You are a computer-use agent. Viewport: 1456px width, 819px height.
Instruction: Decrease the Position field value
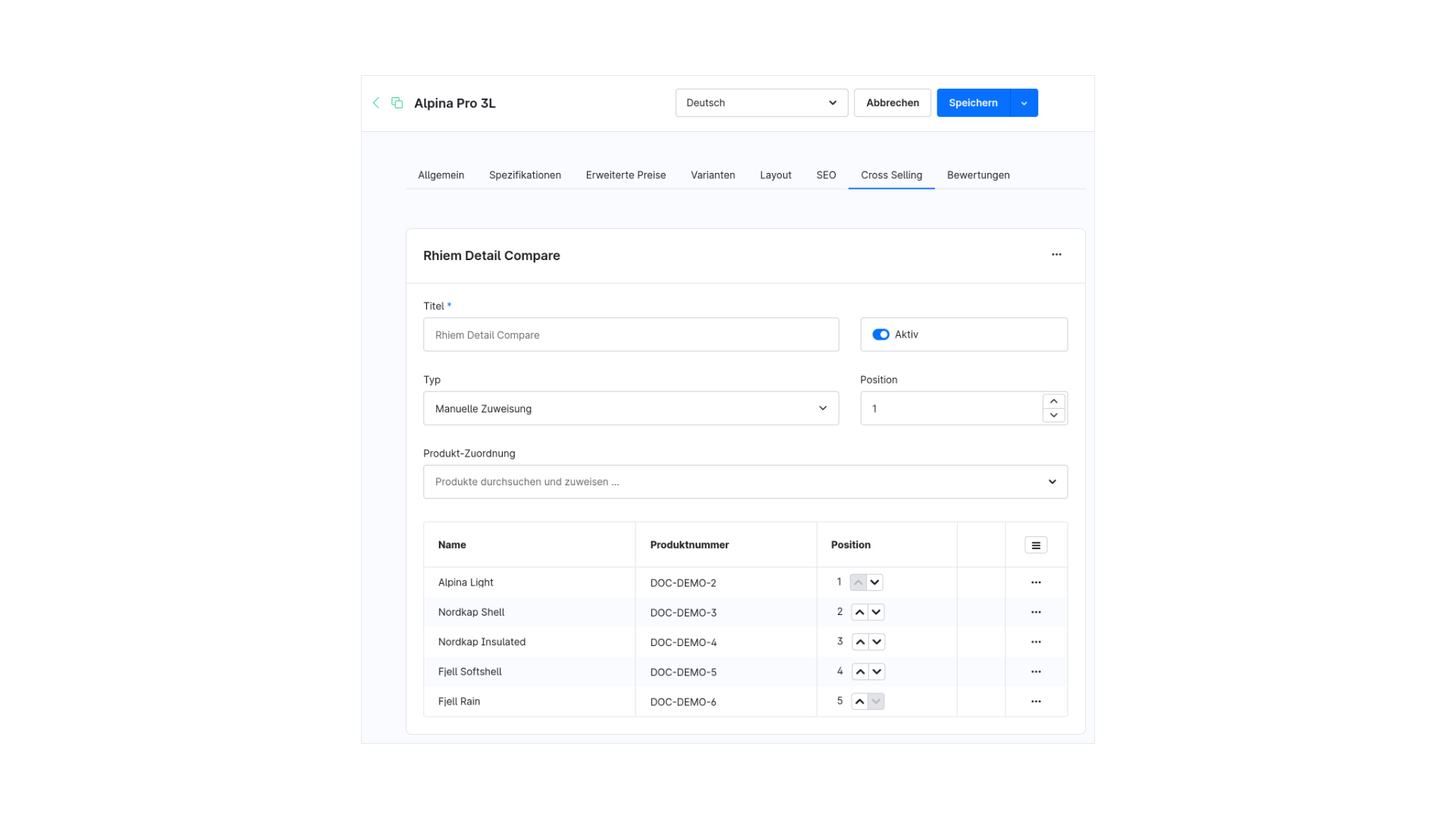[x=1053, y=415]
